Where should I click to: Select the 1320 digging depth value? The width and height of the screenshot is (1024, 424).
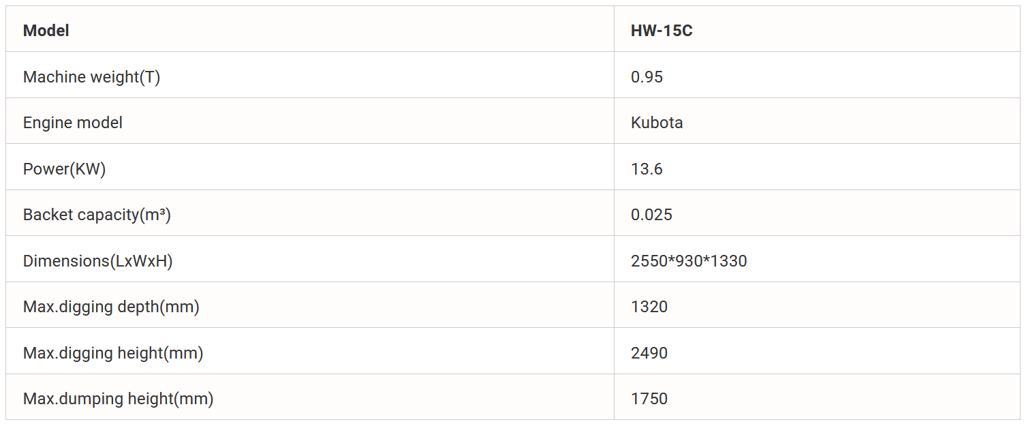tap(649, 307)
